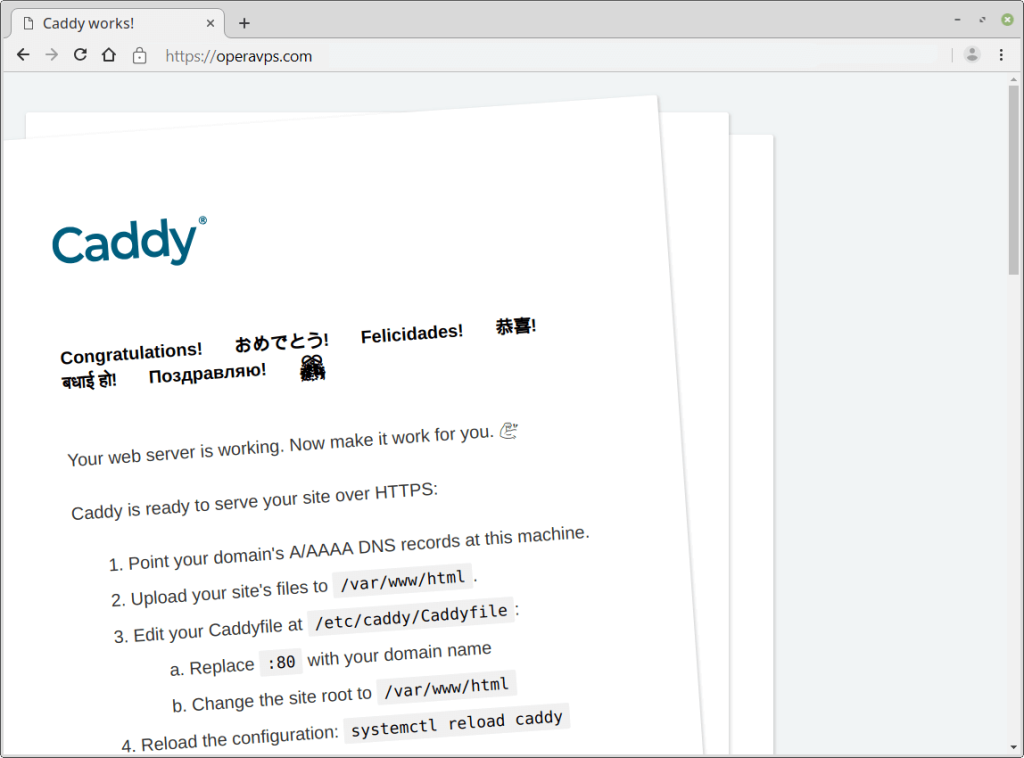Screen dimensions: 1024x758
Task: Minimize the browser window
Action: 957,19
